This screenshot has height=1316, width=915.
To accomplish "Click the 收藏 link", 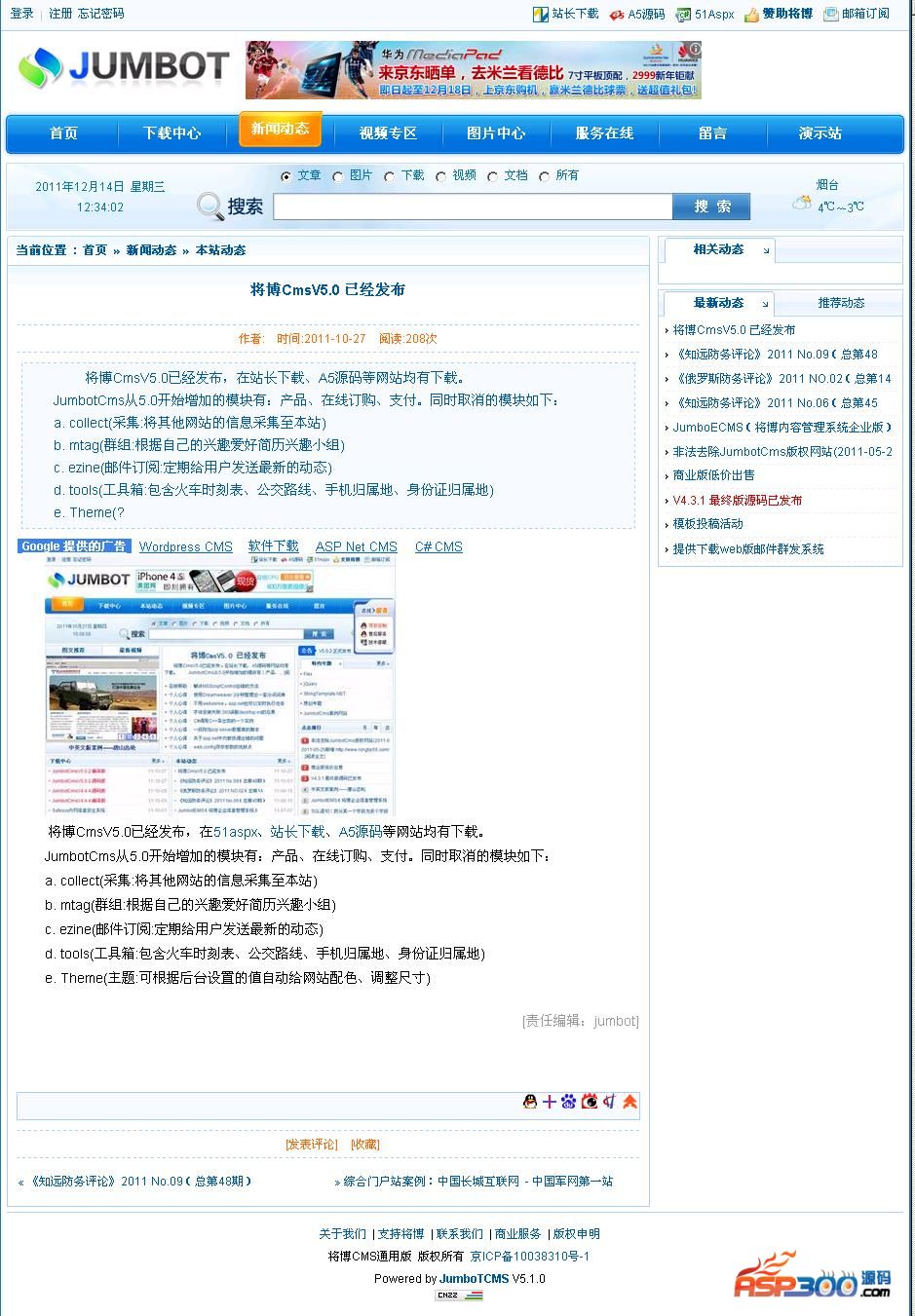I will pyautogui.click(x=365, y=1145).
